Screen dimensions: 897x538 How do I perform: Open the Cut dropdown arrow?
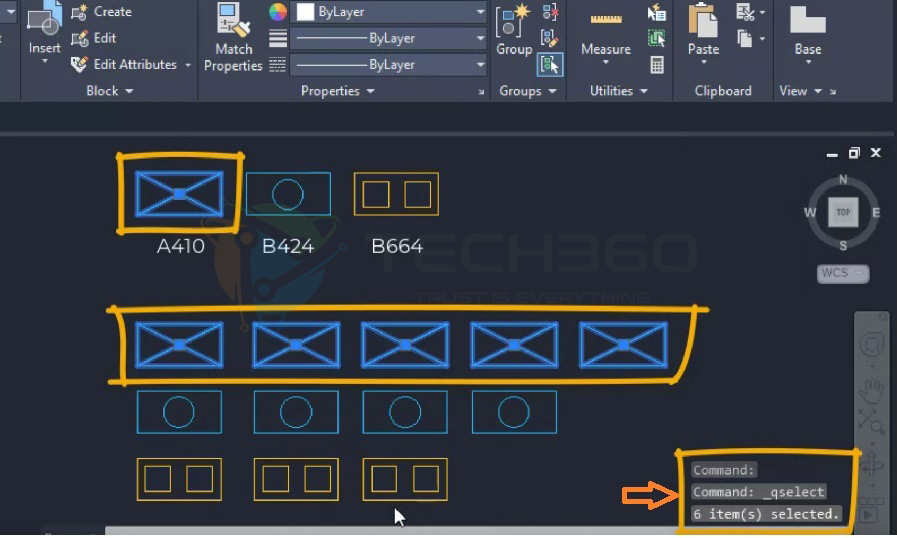pos(762,12)
